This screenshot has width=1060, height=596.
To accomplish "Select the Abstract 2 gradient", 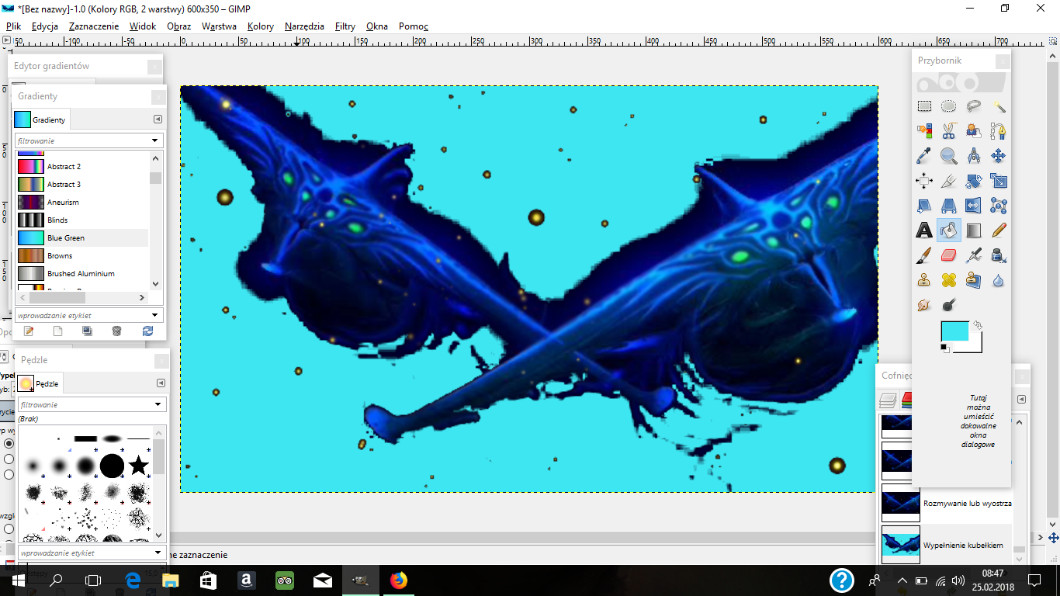I will pyautogui.click(x=64, y=166).
